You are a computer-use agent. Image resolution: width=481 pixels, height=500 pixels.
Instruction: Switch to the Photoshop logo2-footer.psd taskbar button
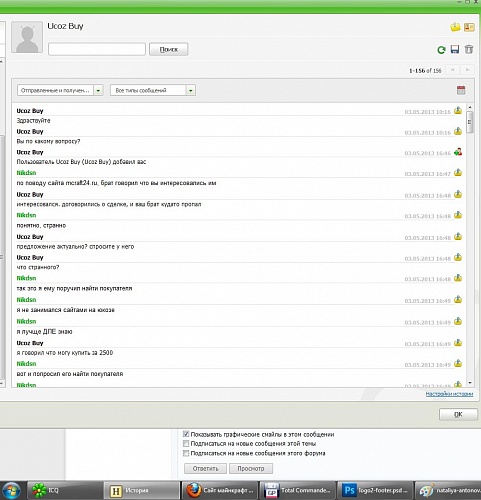tap(375, 490)
